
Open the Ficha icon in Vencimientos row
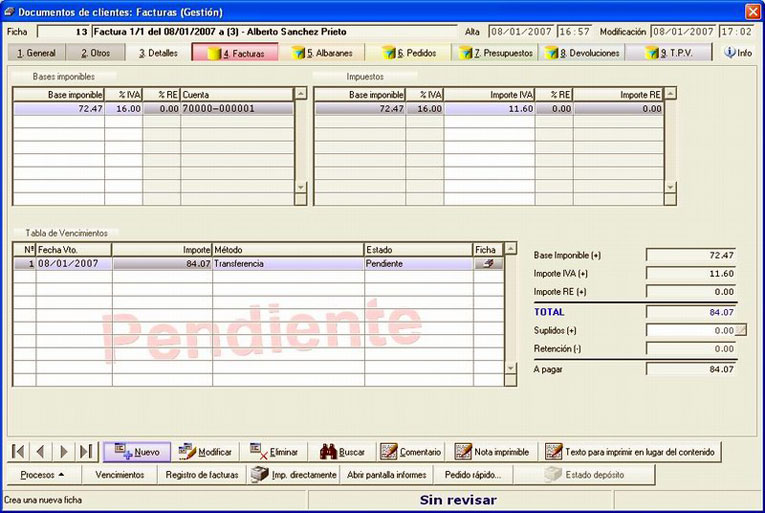pos(488,264)
